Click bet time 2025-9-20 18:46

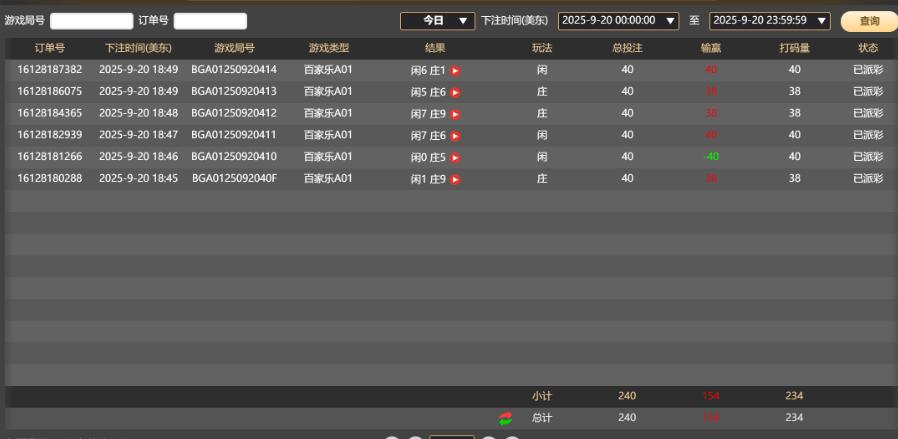(139, 157)
